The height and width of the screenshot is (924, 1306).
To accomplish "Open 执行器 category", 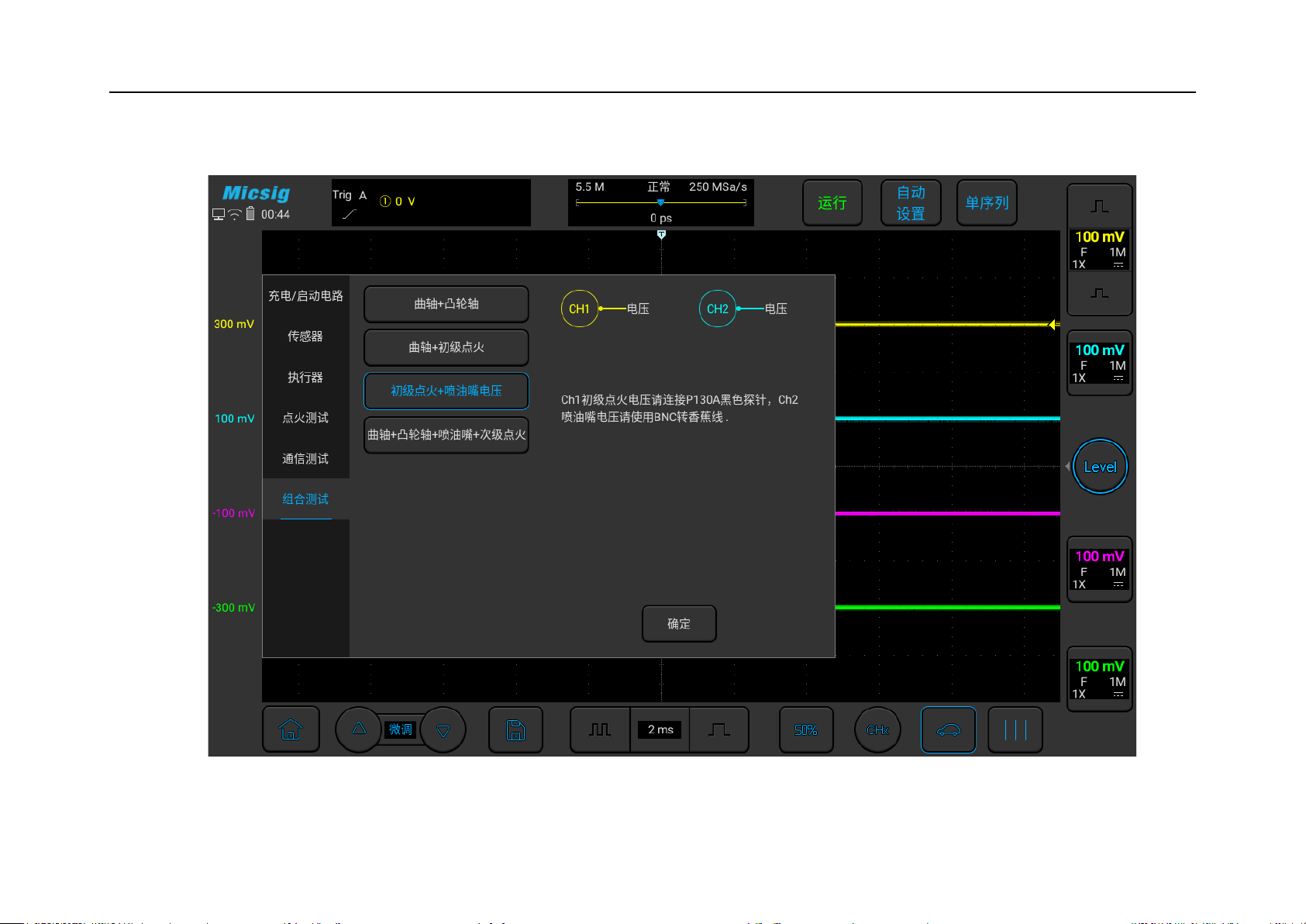I will pos(305,378).
